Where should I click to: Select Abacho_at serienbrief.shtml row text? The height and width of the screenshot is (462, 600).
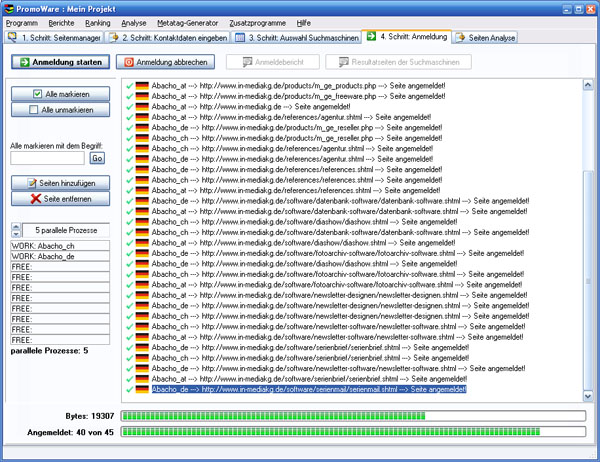pyautogui.click(x=309, y=379)
